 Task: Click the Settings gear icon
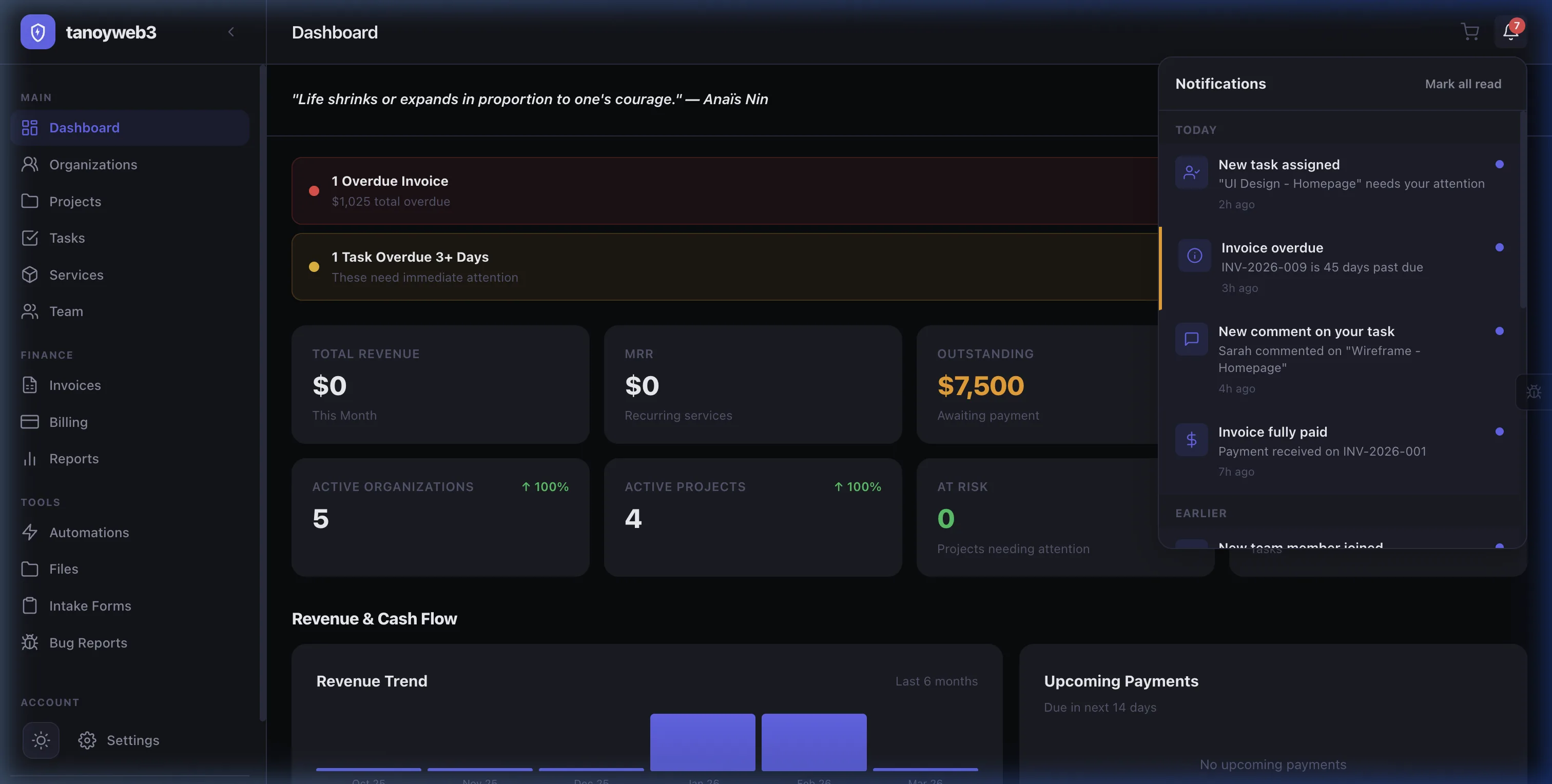click(87, 740)
